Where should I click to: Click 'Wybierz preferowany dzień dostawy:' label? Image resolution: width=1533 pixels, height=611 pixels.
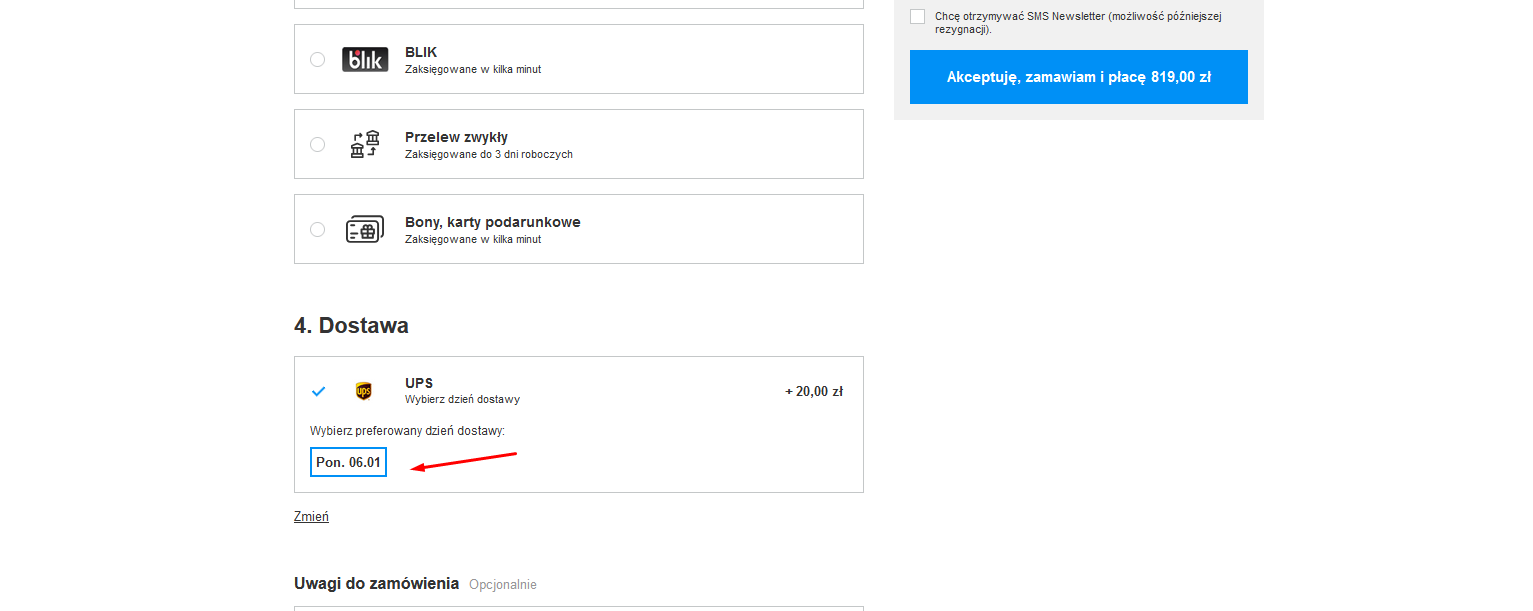[x=407, y=431]
